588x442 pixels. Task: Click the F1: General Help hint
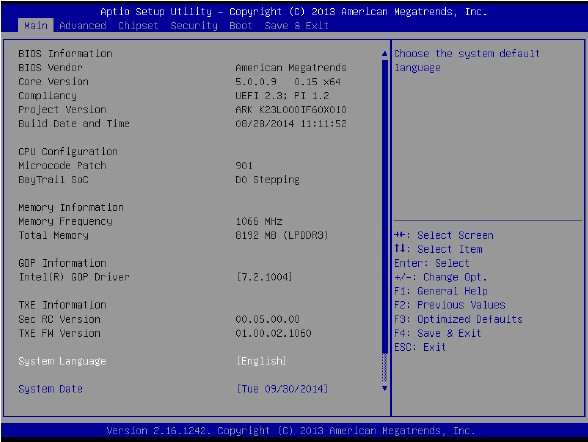click(x=441, y=291)
